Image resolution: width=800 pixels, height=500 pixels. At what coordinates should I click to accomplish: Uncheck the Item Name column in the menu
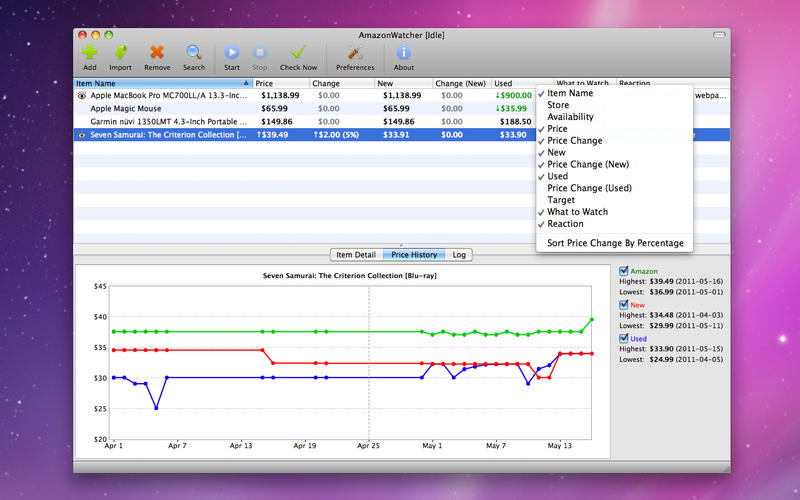[x=615, y=93]
